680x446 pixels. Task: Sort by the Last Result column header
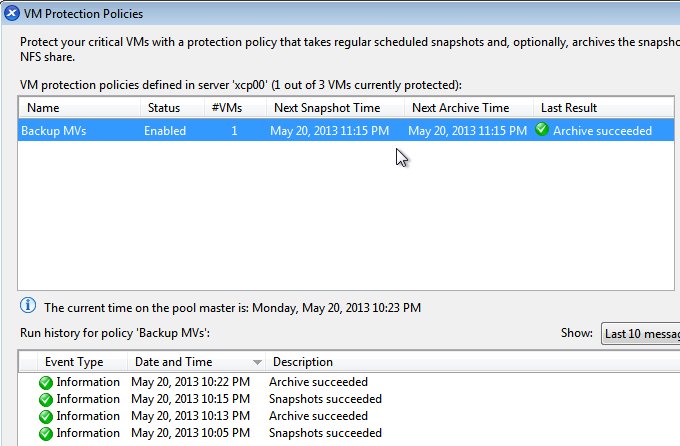click(604, 108)
